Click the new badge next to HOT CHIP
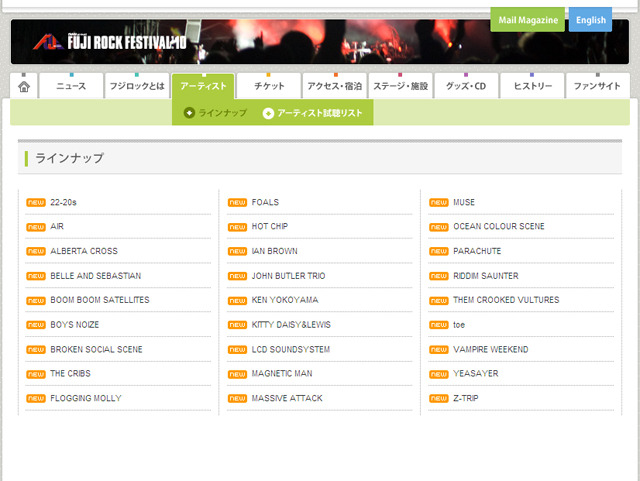Screen dimensions: 640x481 click(237, 227)
